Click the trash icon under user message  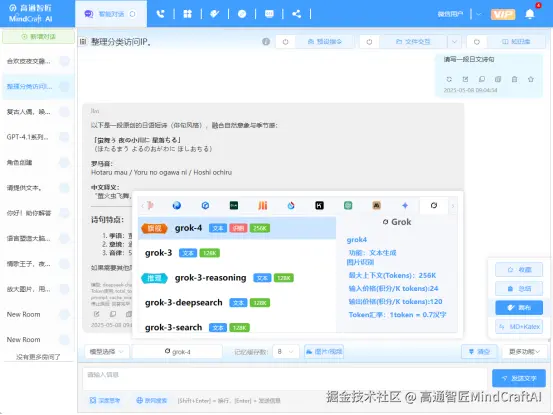point(515,79)
